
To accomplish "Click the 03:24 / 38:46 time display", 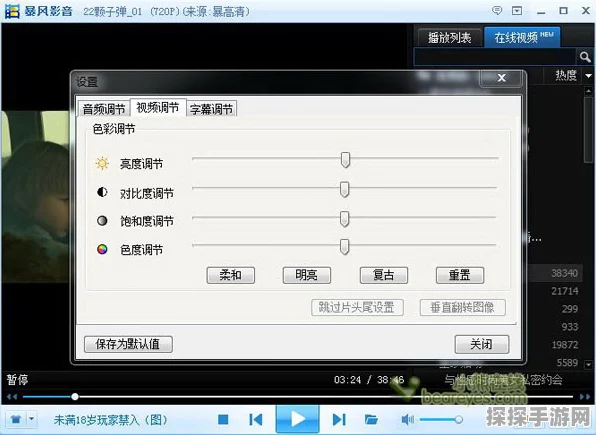I will pyautogui.click(x=369, y=379).
